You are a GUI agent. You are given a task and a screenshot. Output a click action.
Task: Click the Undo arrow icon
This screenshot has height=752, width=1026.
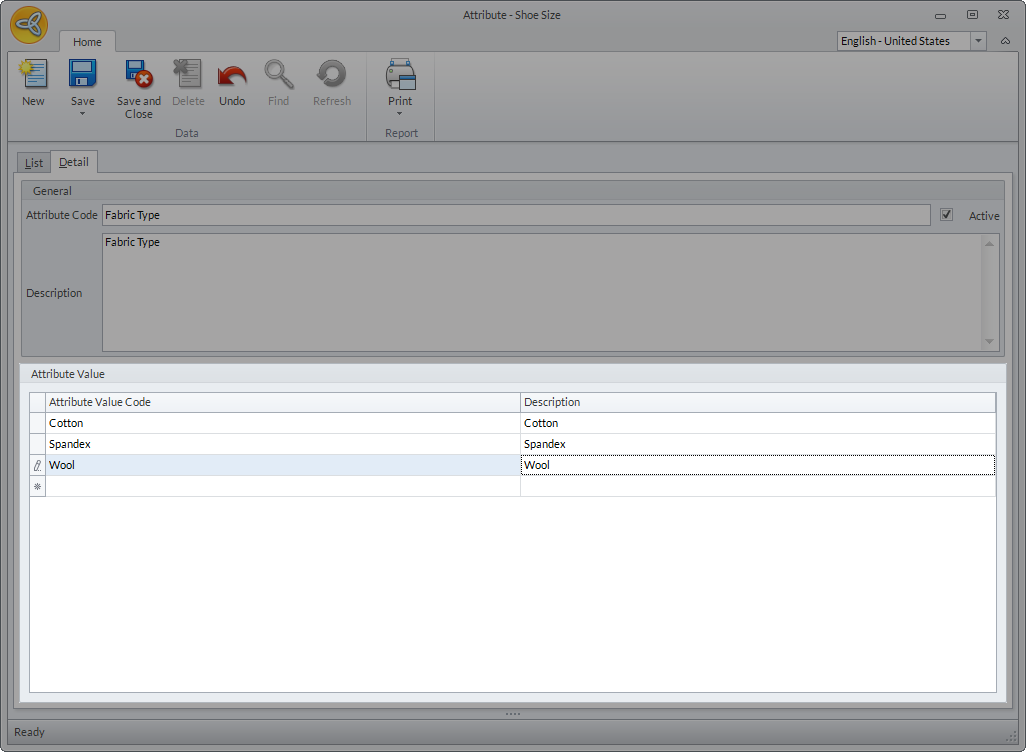point(232,76)
